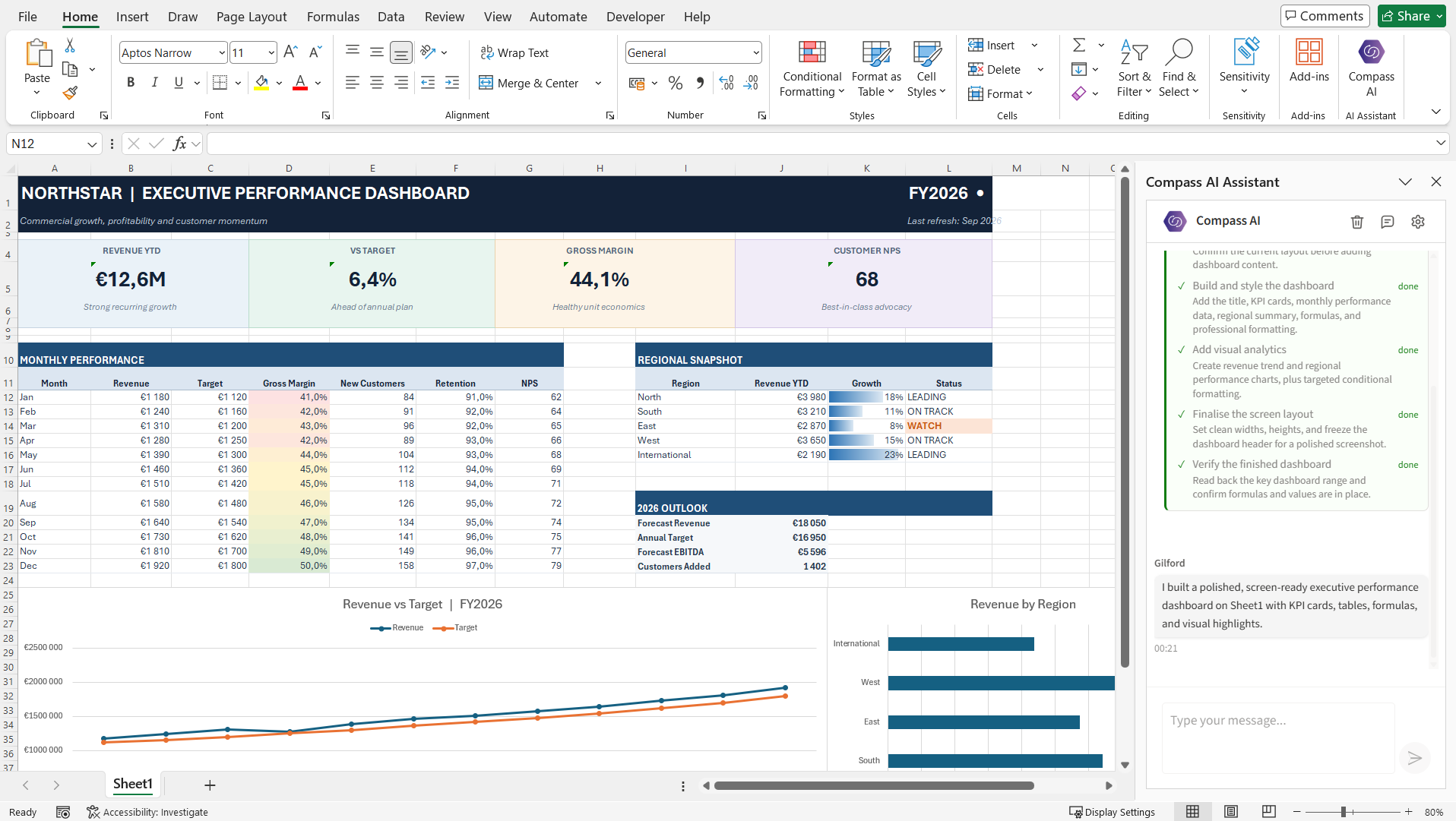Viewport: 1456px width, 821px height.
Task: Click the Insert Function fx icon
Action: pyautogui.click(x=180, y=144)
